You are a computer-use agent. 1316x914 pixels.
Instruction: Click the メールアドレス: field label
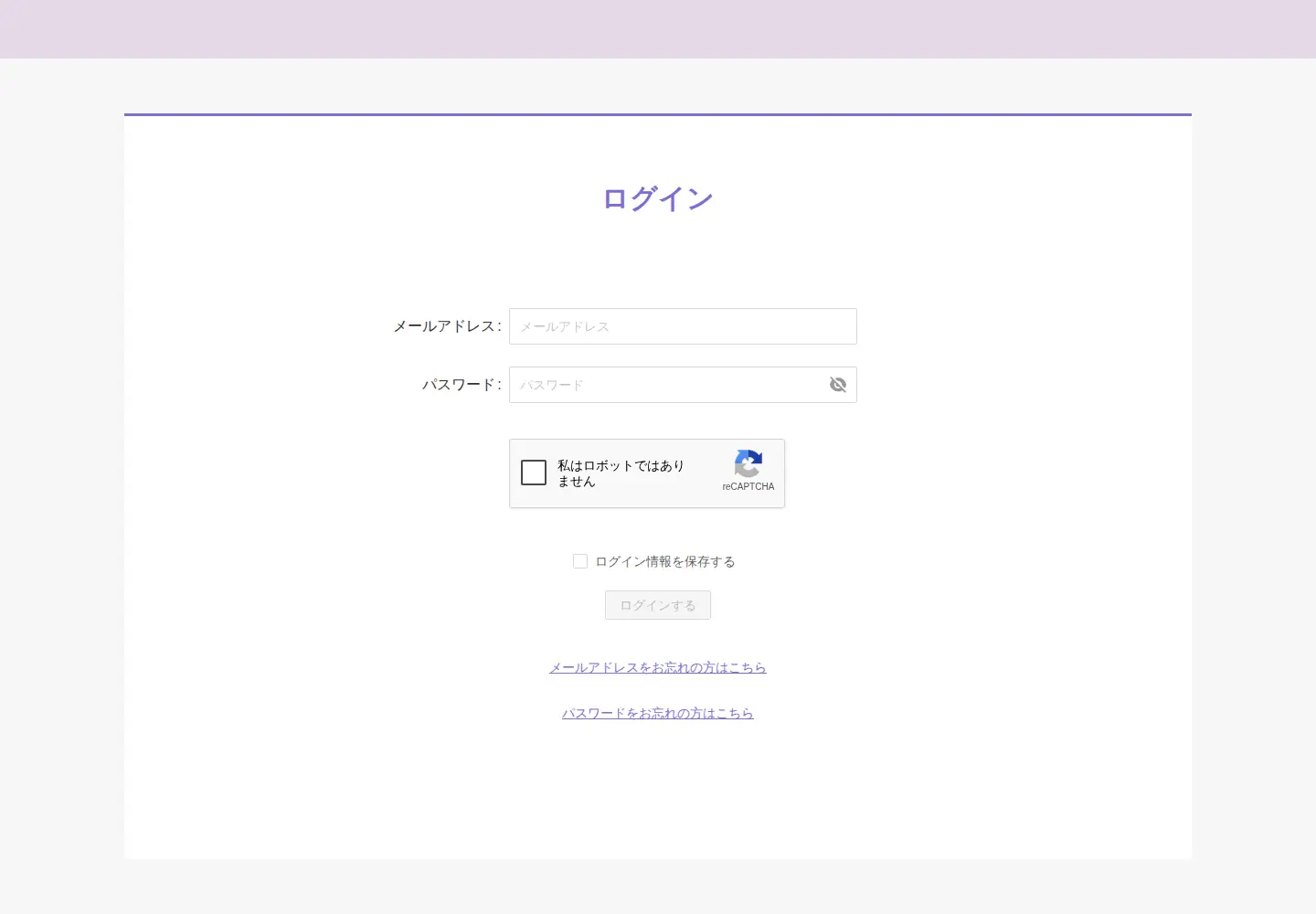(448, 326)
